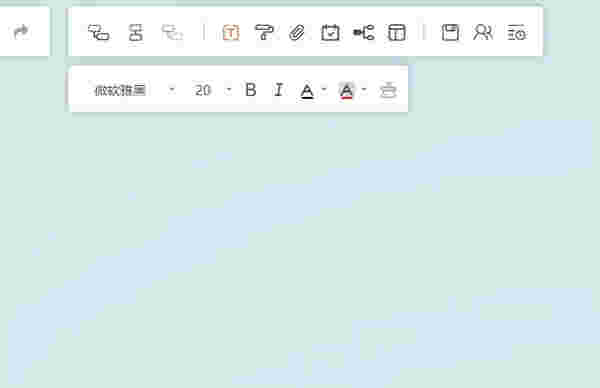This screenshot has height=388, width=600.
Task: Toggle italic formatting
Action: click(279, 90)
